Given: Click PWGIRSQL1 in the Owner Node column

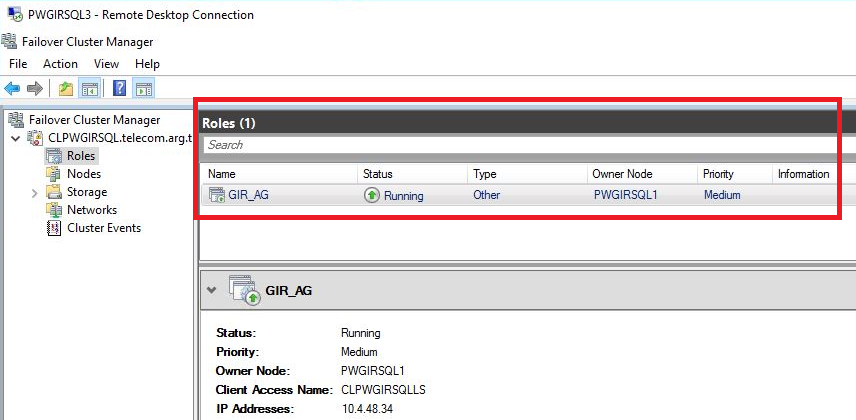Looking at the screenshot, I should (626, 195).
